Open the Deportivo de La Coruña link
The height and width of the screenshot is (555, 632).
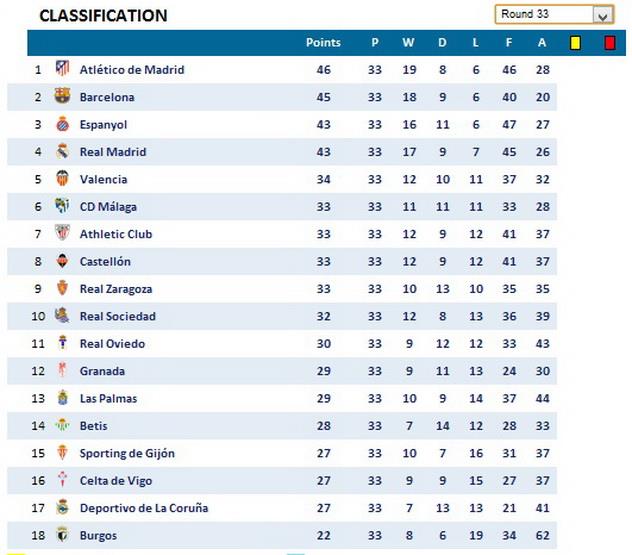[x=144, y=508]
